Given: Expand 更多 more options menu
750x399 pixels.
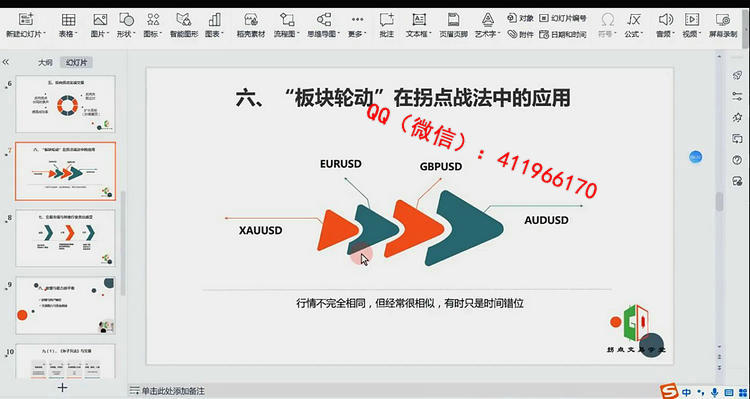Looking at the screenshot, I should point(357,25).
